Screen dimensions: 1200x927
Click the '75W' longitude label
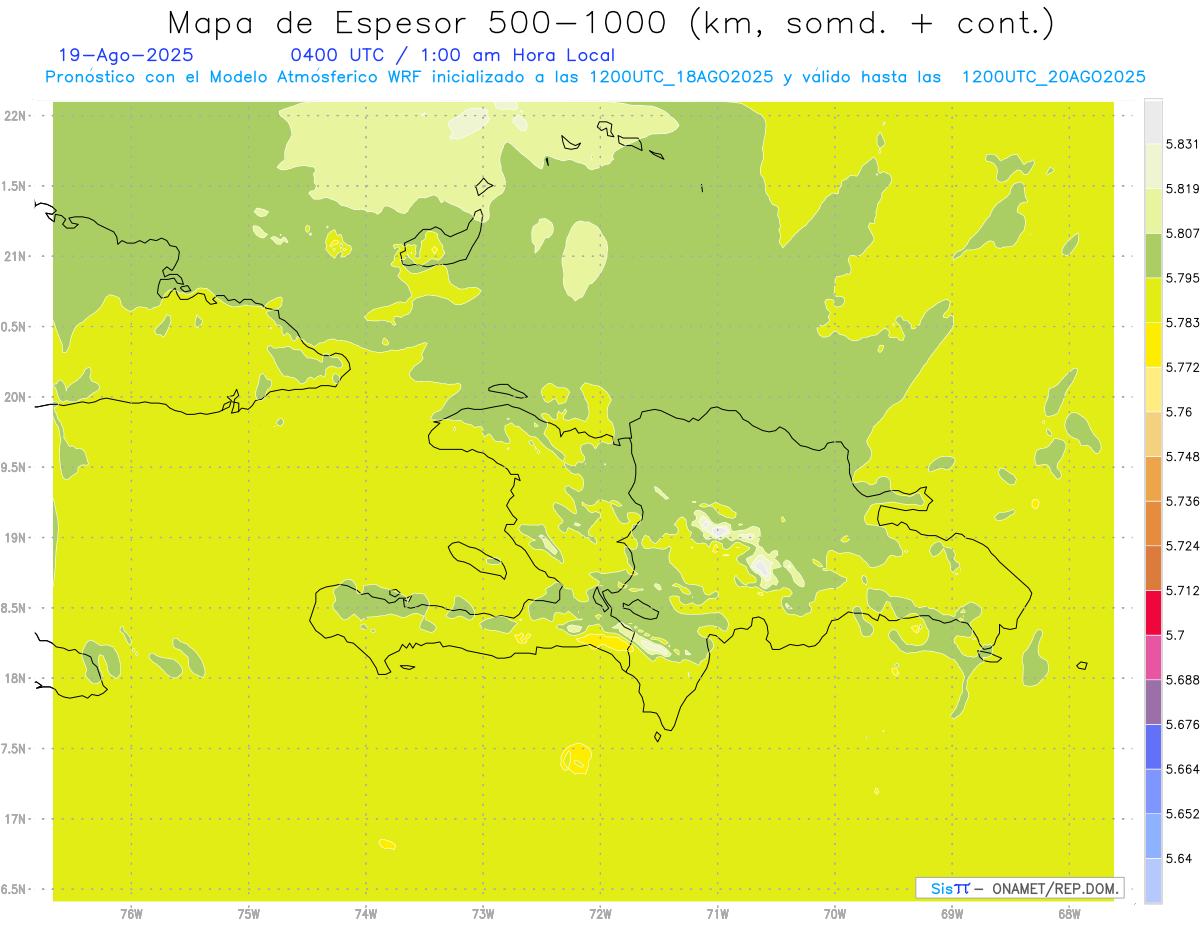(x=249, y=913)
